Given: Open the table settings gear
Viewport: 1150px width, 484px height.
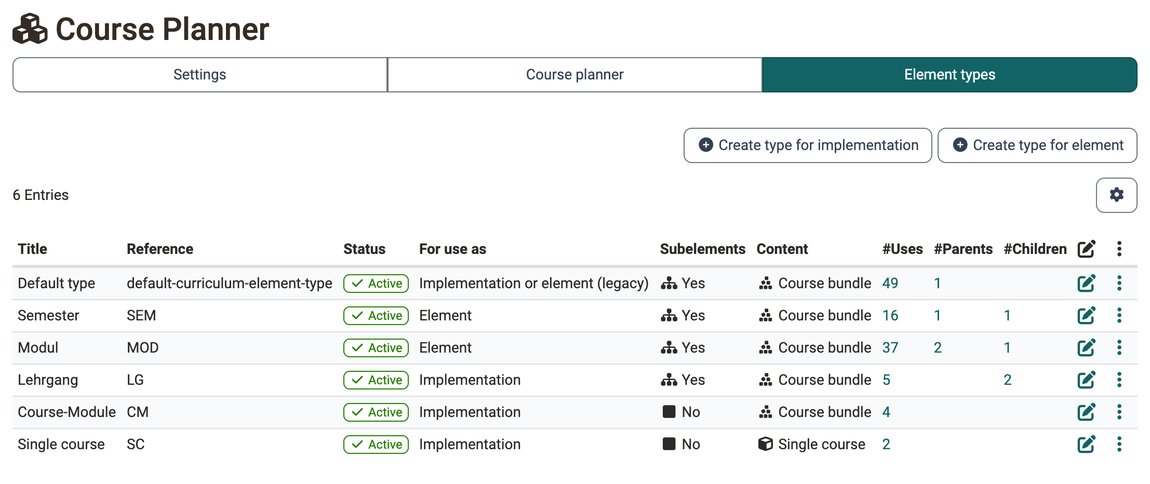Looking at the screenshot, I should (x=1116, y=195).
